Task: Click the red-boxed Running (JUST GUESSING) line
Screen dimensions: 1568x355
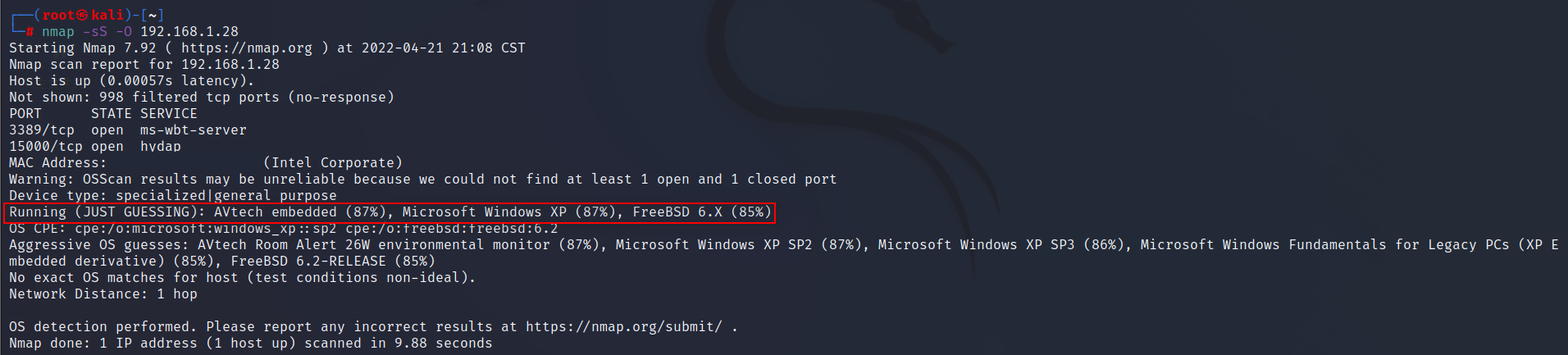Action: click(390, 212)
